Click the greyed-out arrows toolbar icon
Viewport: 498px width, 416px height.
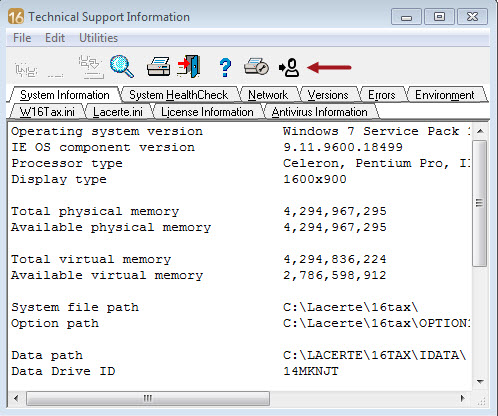[91, 67]
